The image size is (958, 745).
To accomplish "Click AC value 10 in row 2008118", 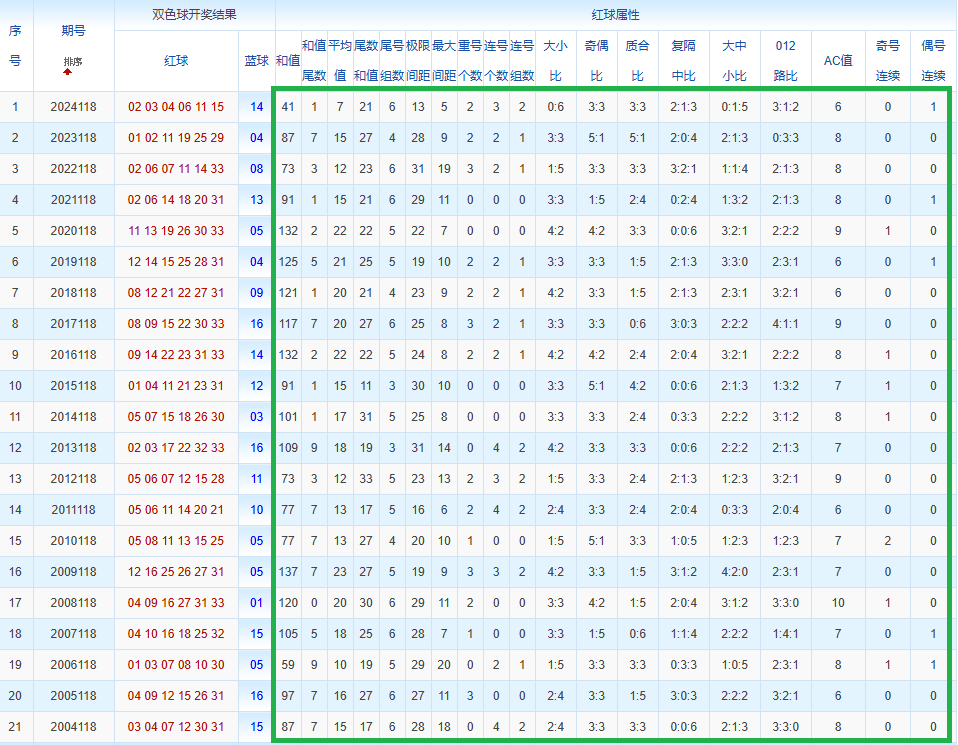I will [x=838, y=603].
